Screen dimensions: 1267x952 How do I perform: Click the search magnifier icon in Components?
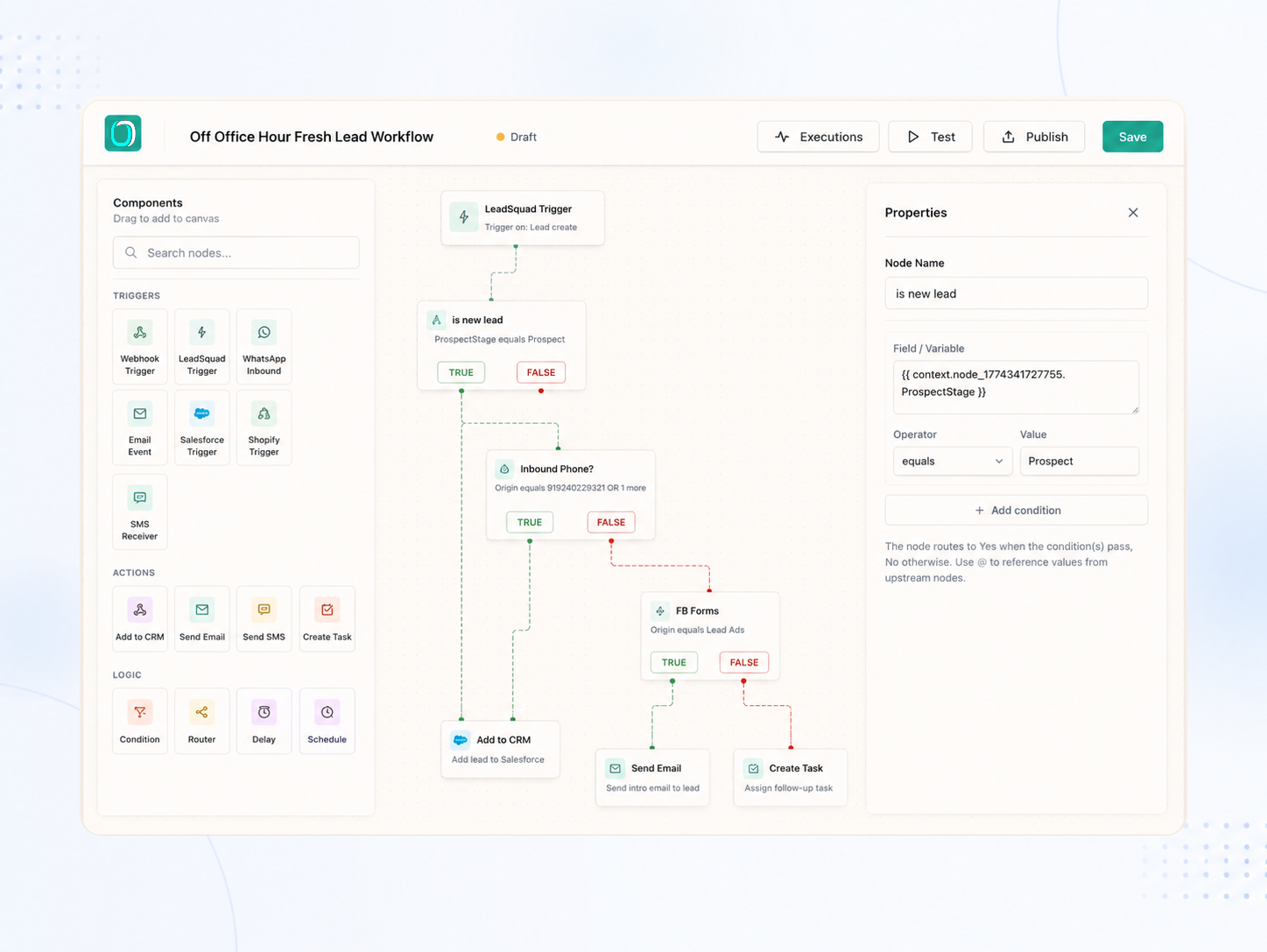[131, 253]
